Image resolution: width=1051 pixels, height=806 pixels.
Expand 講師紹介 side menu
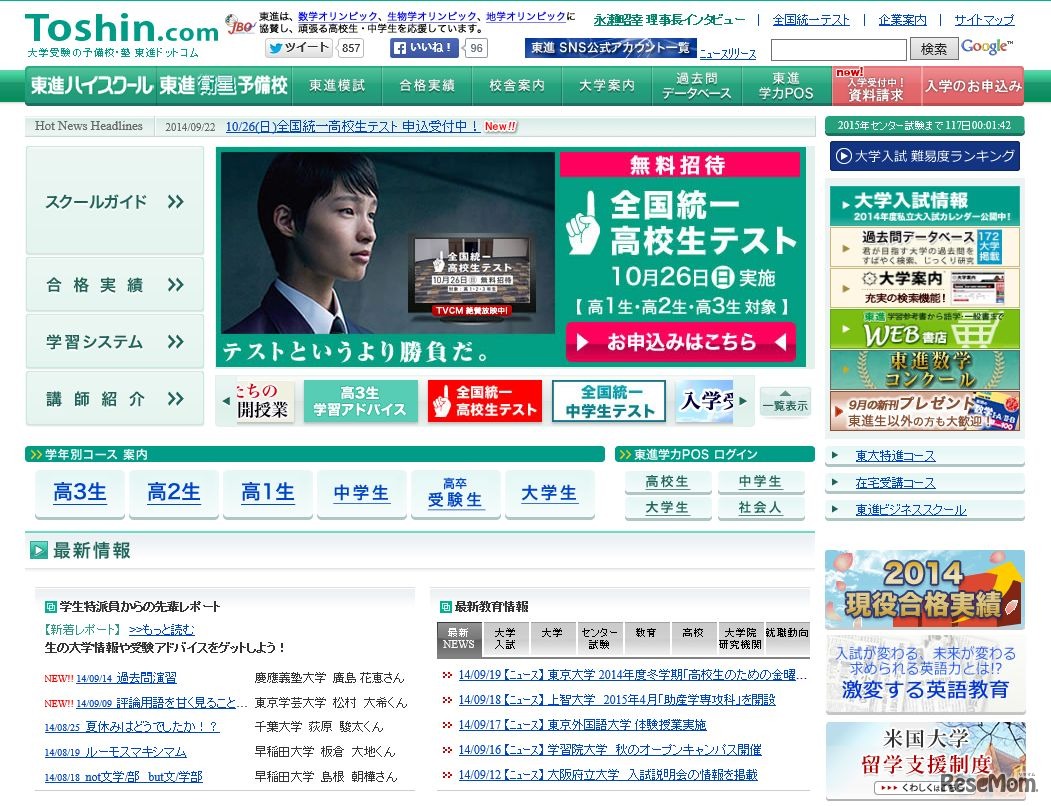[x=115, y=399]
